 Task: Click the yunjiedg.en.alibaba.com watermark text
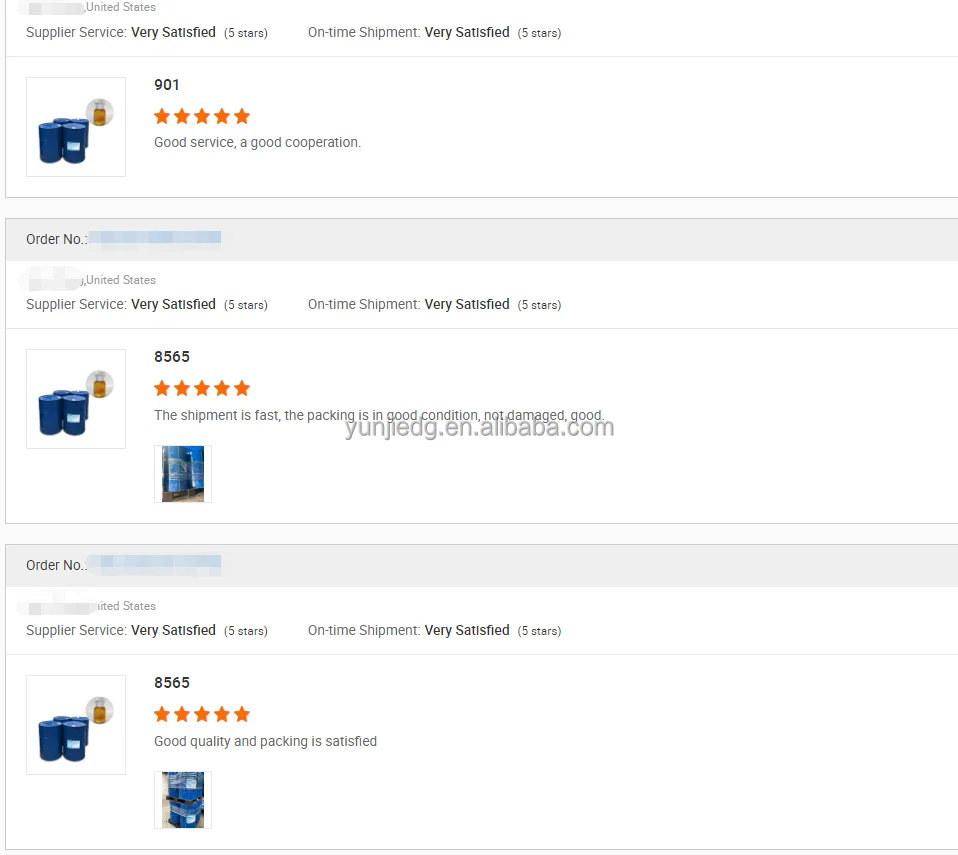(479, 427)
